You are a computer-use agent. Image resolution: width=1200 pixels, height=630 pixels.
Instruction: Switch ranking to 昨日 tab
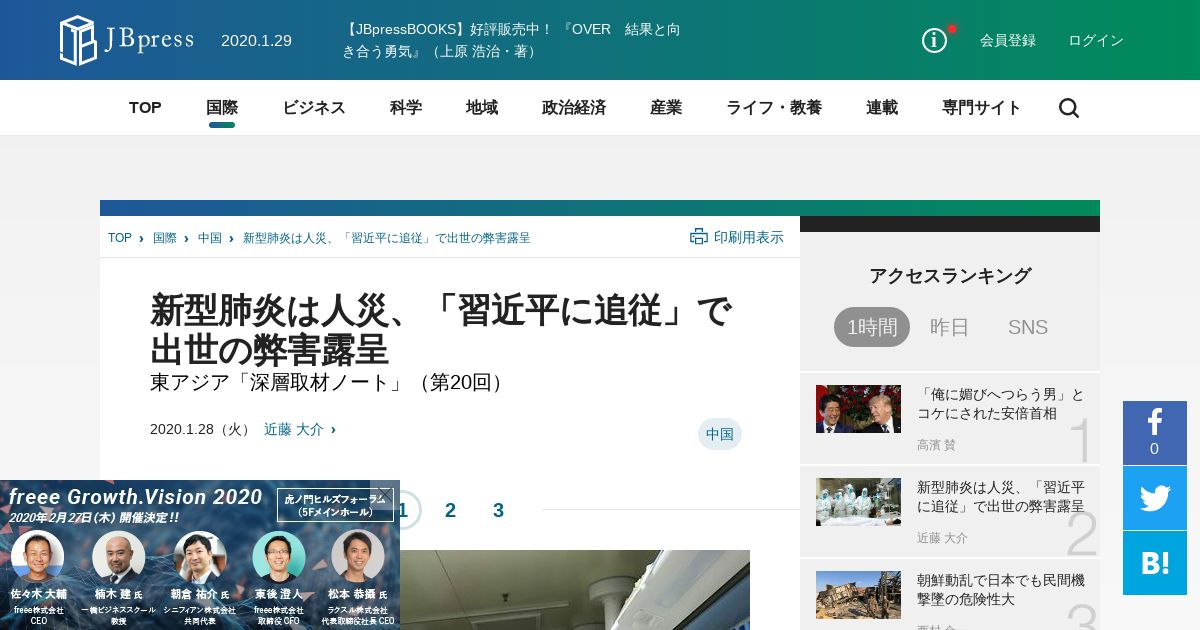[950, 327]
